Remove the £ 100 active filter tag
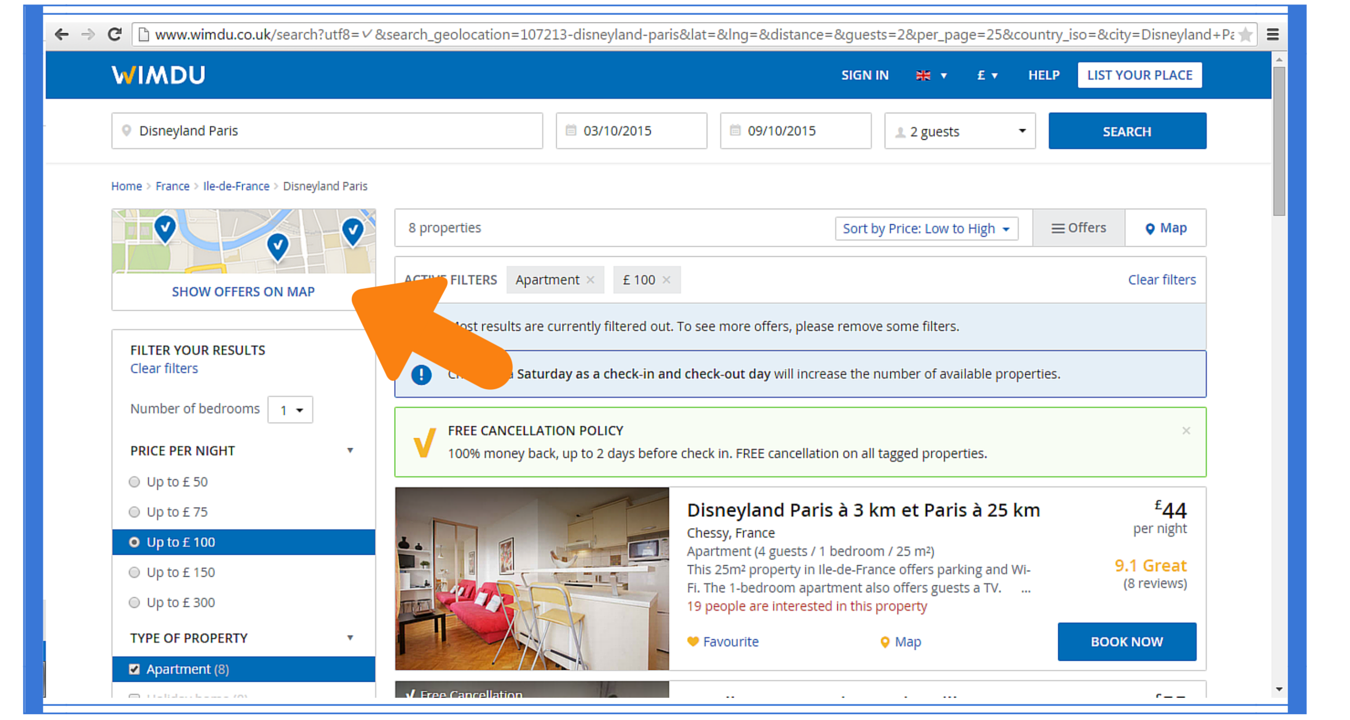Viewport: 1350px width, 720px height. point(666,280)
